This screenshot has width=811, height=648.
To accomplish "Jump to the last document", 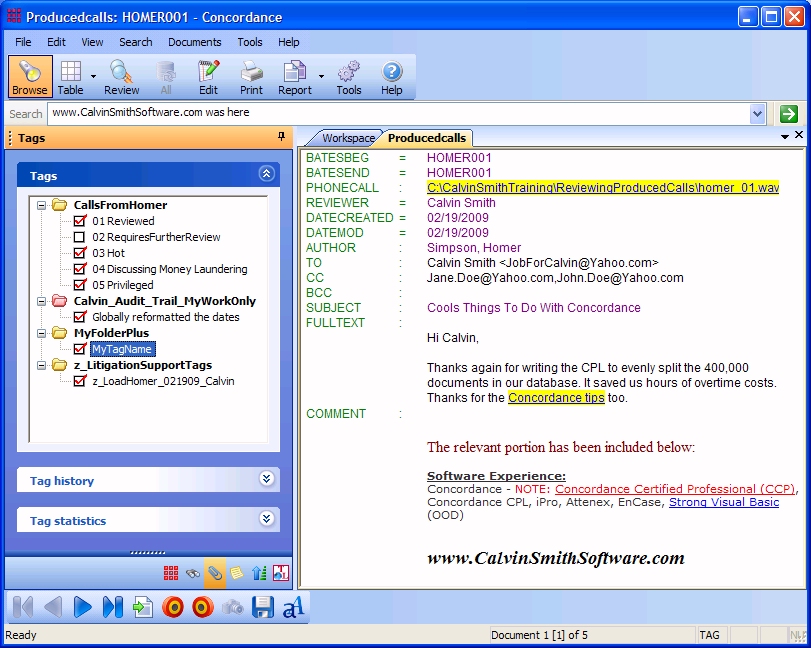I will [x=113, y=607].
